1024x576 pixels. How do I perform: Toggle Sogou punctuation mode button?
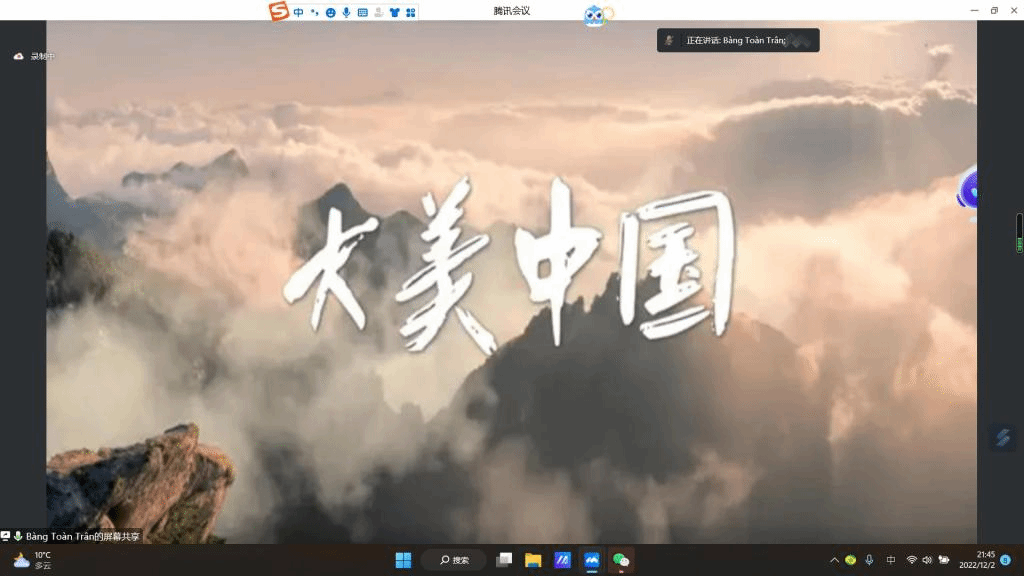[x=314, y=12]
